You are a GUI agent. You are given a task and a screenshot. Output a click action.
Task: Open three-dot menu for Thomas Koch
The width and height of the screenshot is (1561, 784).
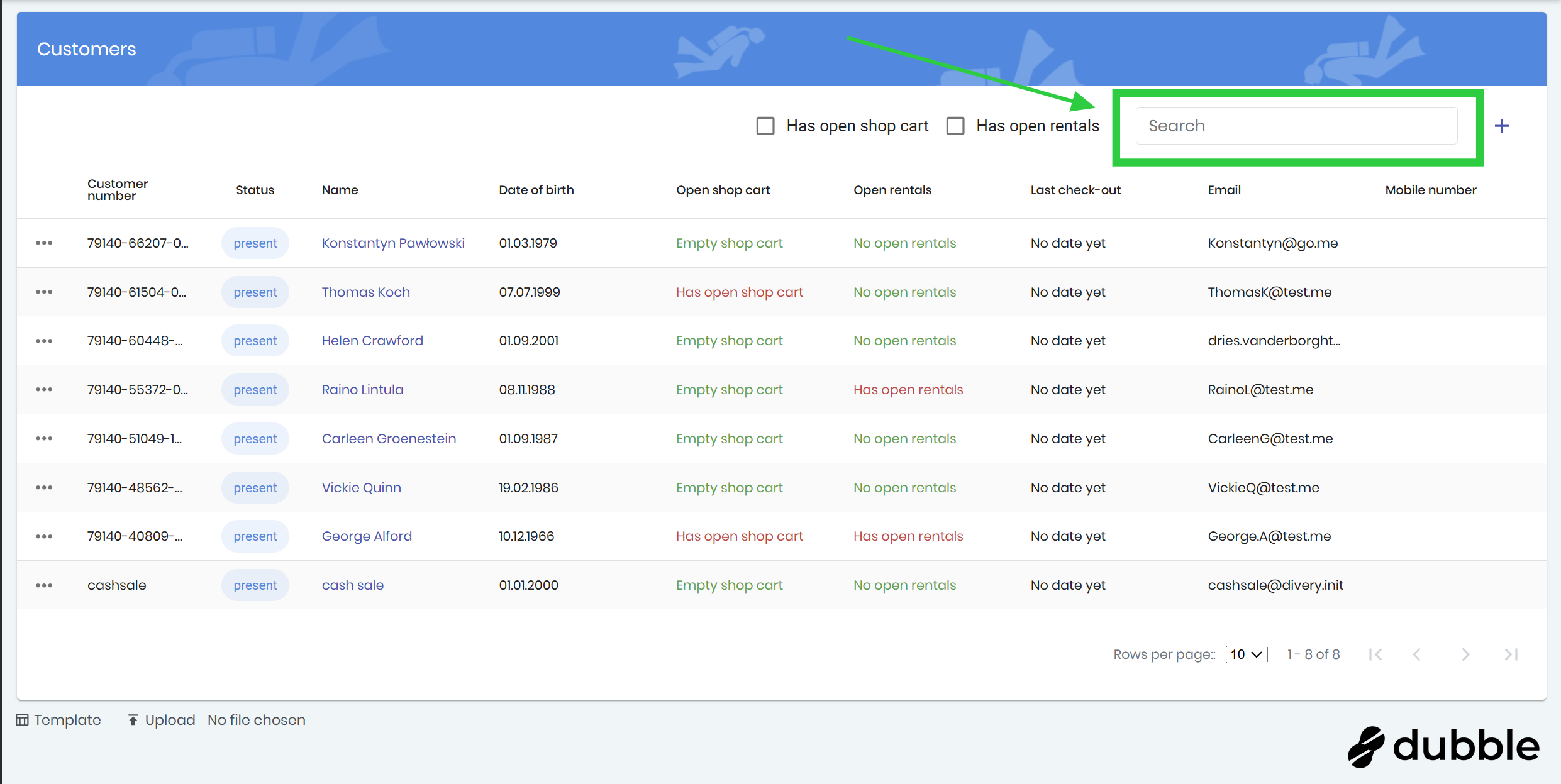coord(44,292)
